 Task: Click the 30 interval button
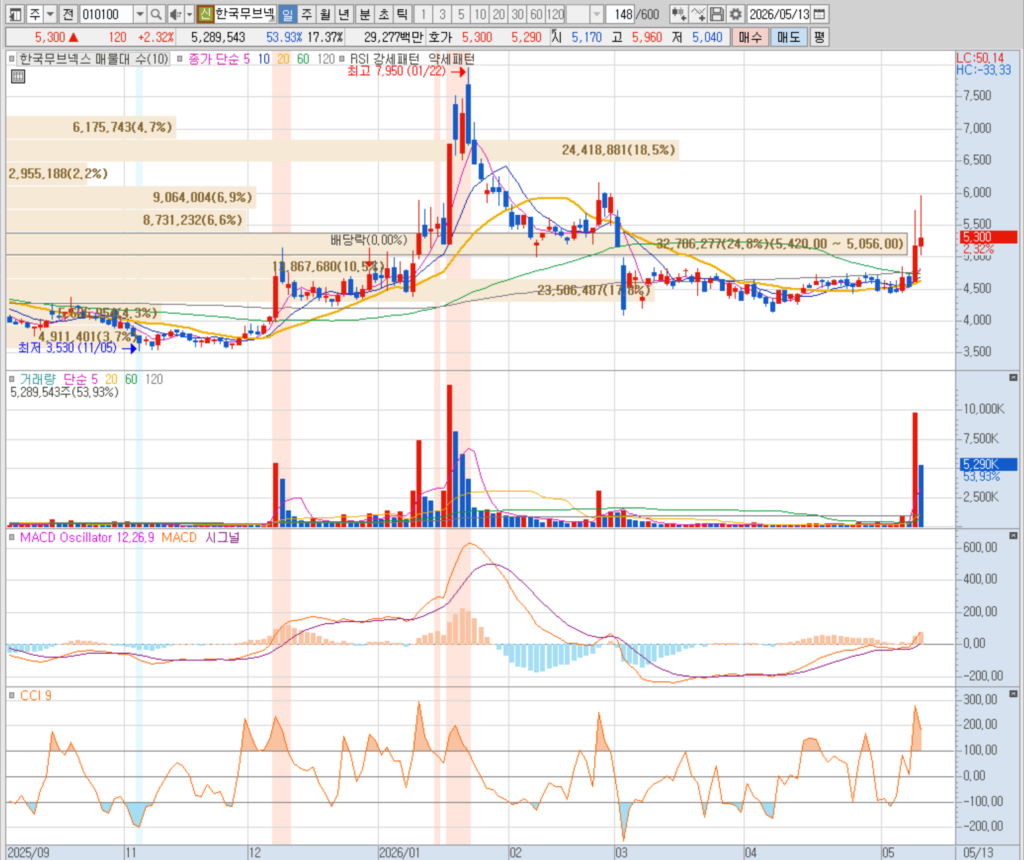(x=518, y=14)
